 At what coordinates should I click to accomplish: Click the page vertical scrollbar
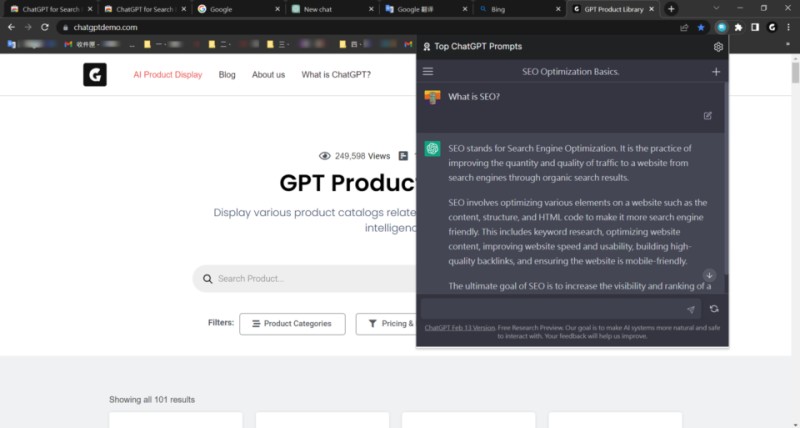[x=795, y=71]
